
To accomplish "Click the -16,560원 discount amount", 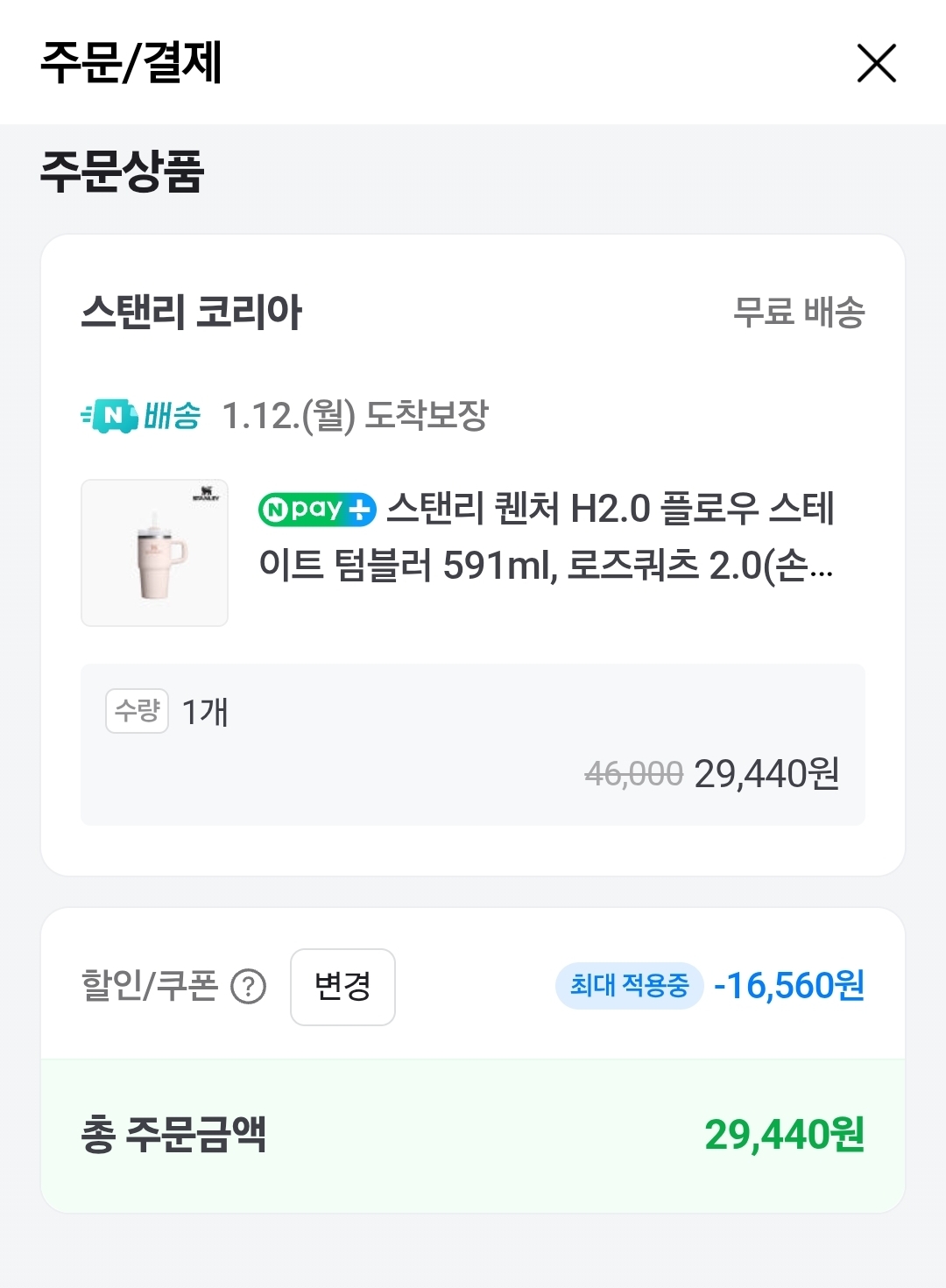I will [788, 986].
